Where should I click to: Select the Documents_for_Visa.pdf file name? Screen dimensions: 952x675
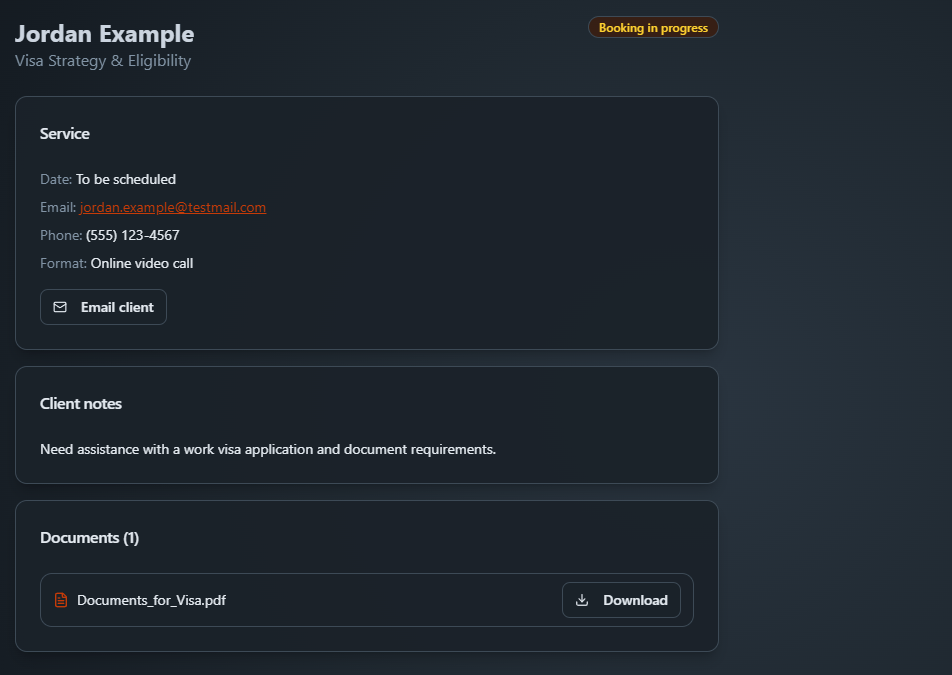(151, 600)
